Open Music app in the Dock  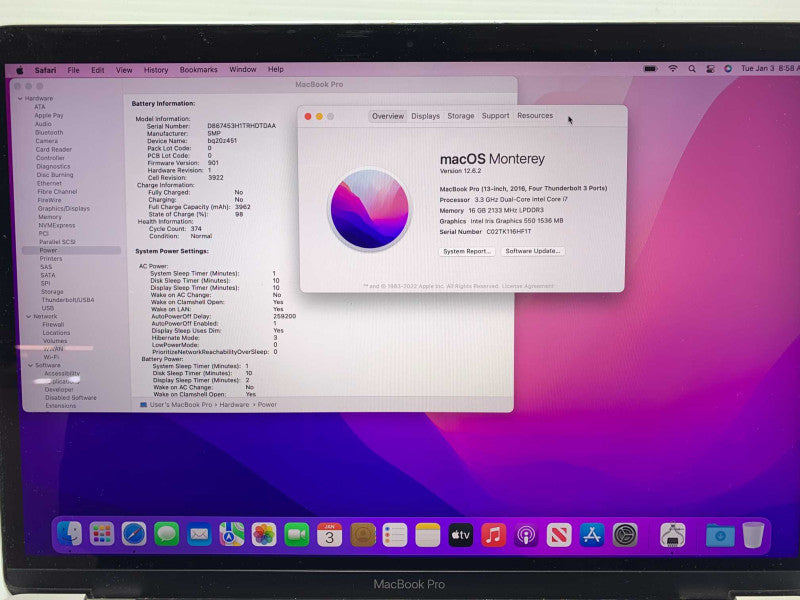[x=493, y=534]
